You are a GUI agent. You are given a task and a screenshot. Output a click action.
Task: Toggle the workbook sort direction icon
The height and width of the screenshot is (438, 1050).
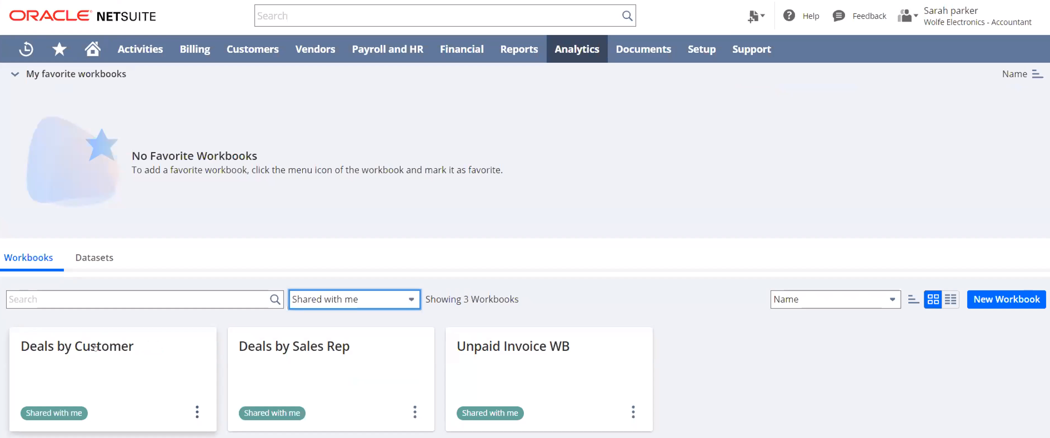[x=913, y=299]
